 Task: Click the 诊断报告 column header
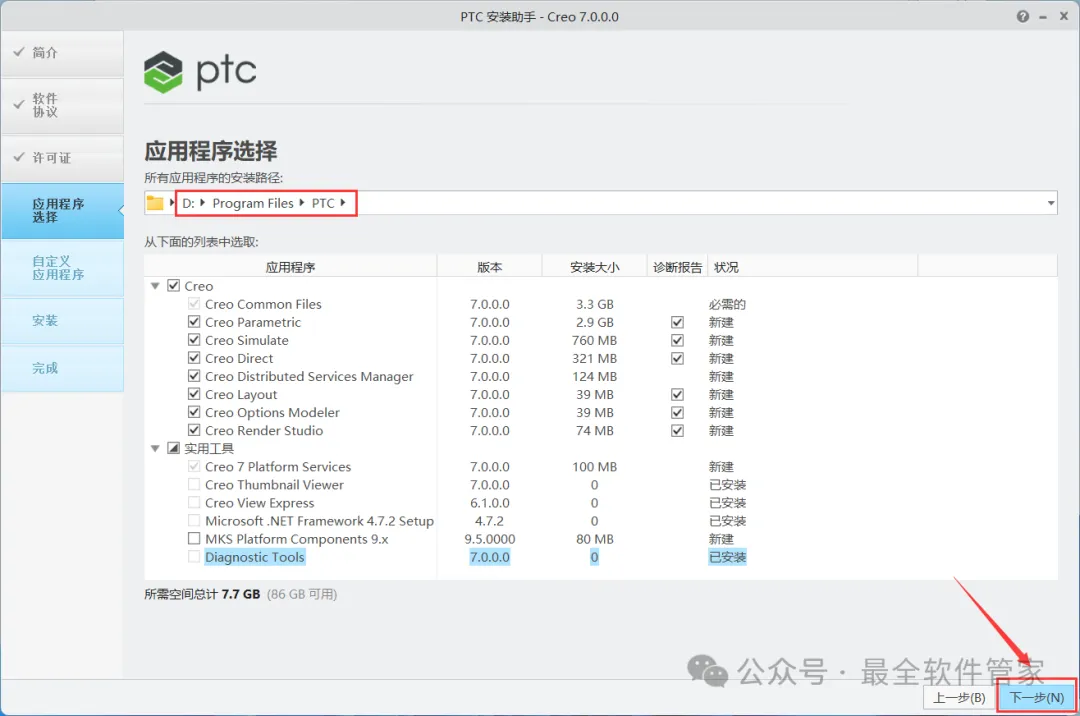[x=678, y=267]
